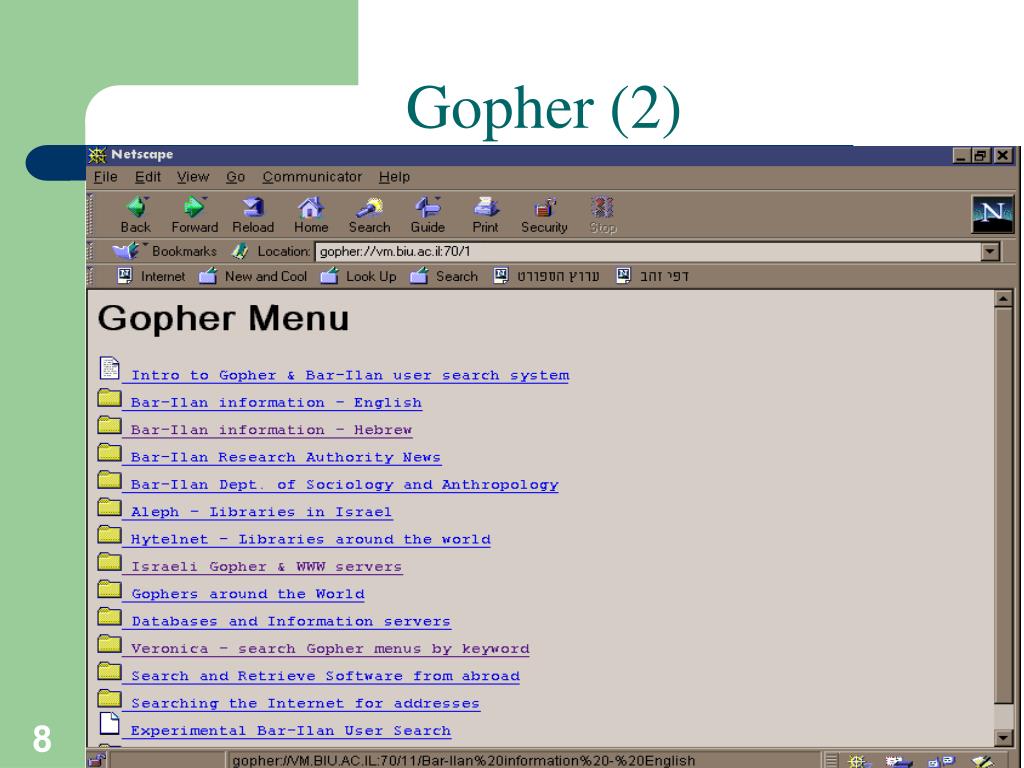Open Navigator from the component bar
The image size is (1024, 768).
click(x=857, y=761)
